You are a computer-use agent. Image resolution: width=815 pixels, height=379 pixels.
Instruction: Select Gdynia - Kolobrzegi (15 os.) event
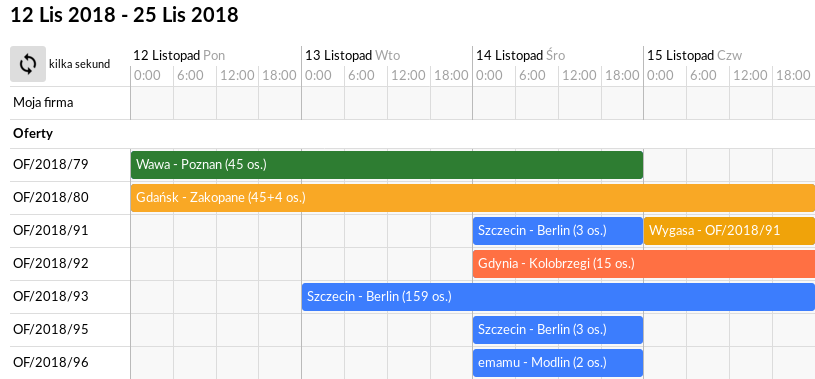tap(644, 264)
